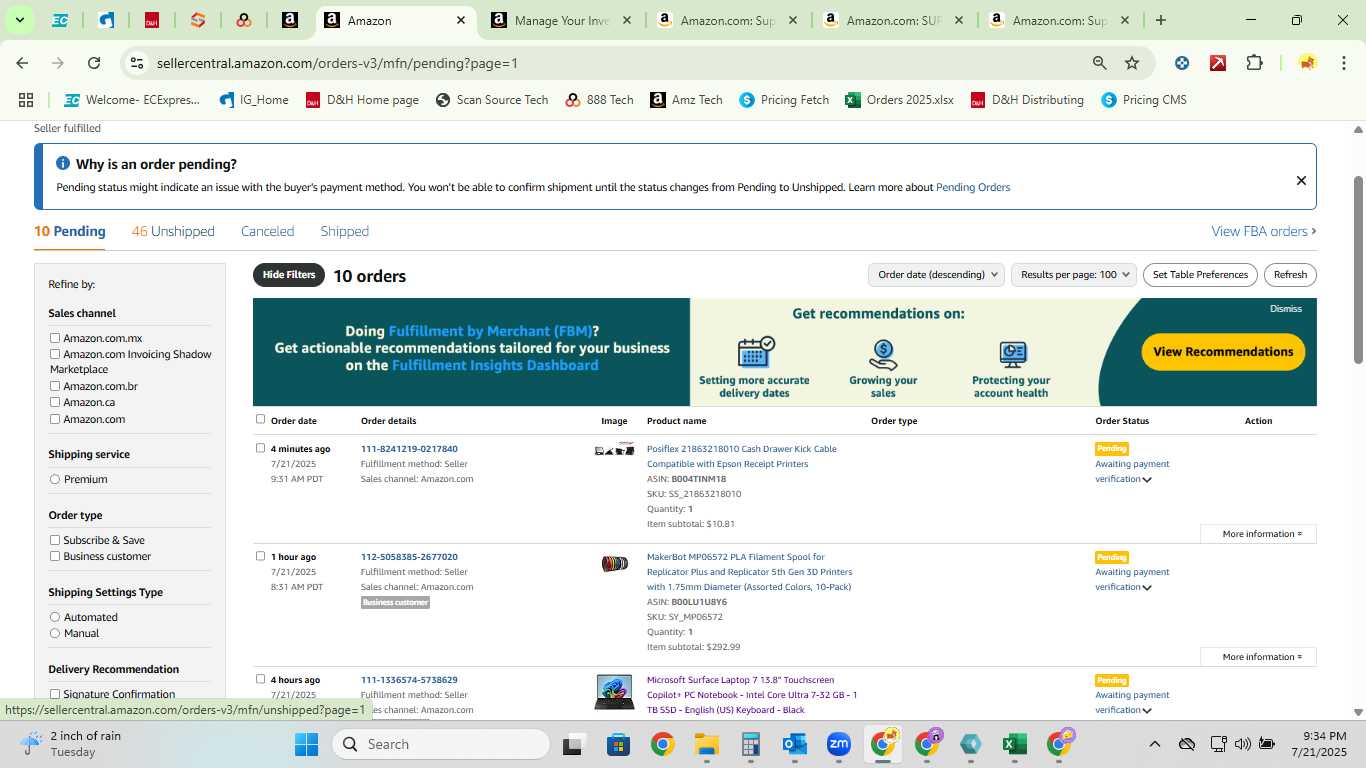Screen dimensions: 1366x768
Task: Go to View FBA orders
Action: pyautogui.click(x=1264, y=231)
